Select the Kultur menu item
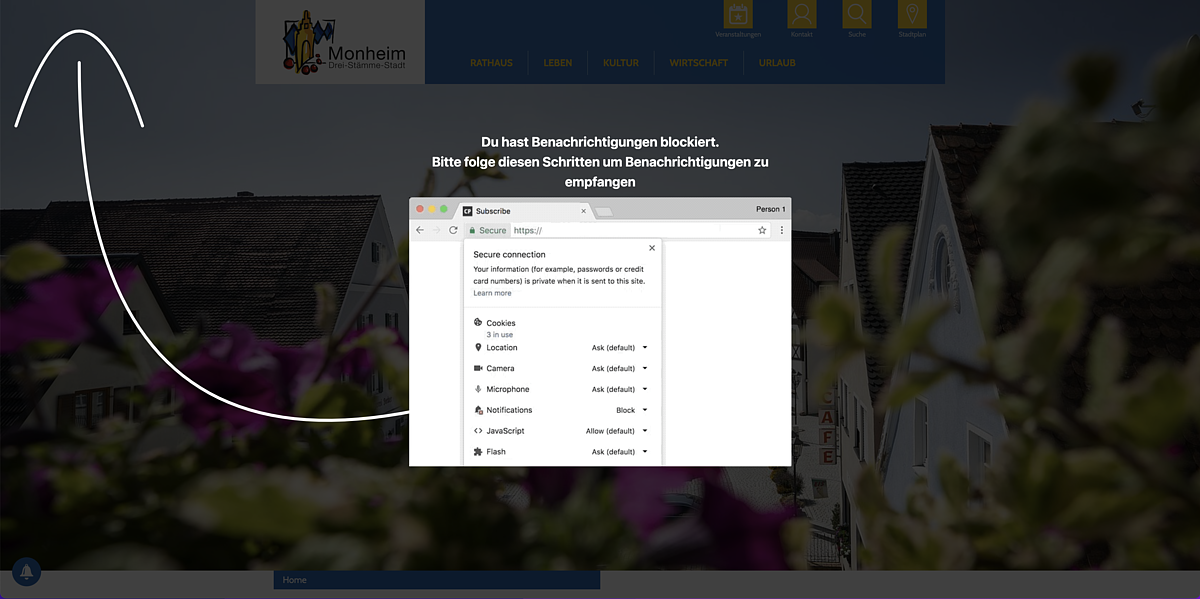Screen dimensions: 1200x599 [x=620, y=63]
